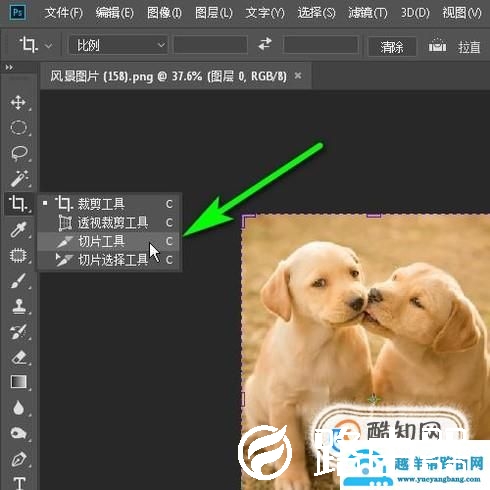
Task: Open the 滤镜(T) menu
Action: point(368,13)
